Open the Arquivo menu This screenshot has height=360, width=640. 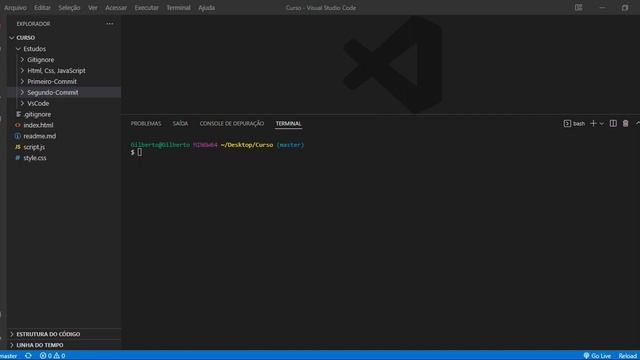point(15,8)
